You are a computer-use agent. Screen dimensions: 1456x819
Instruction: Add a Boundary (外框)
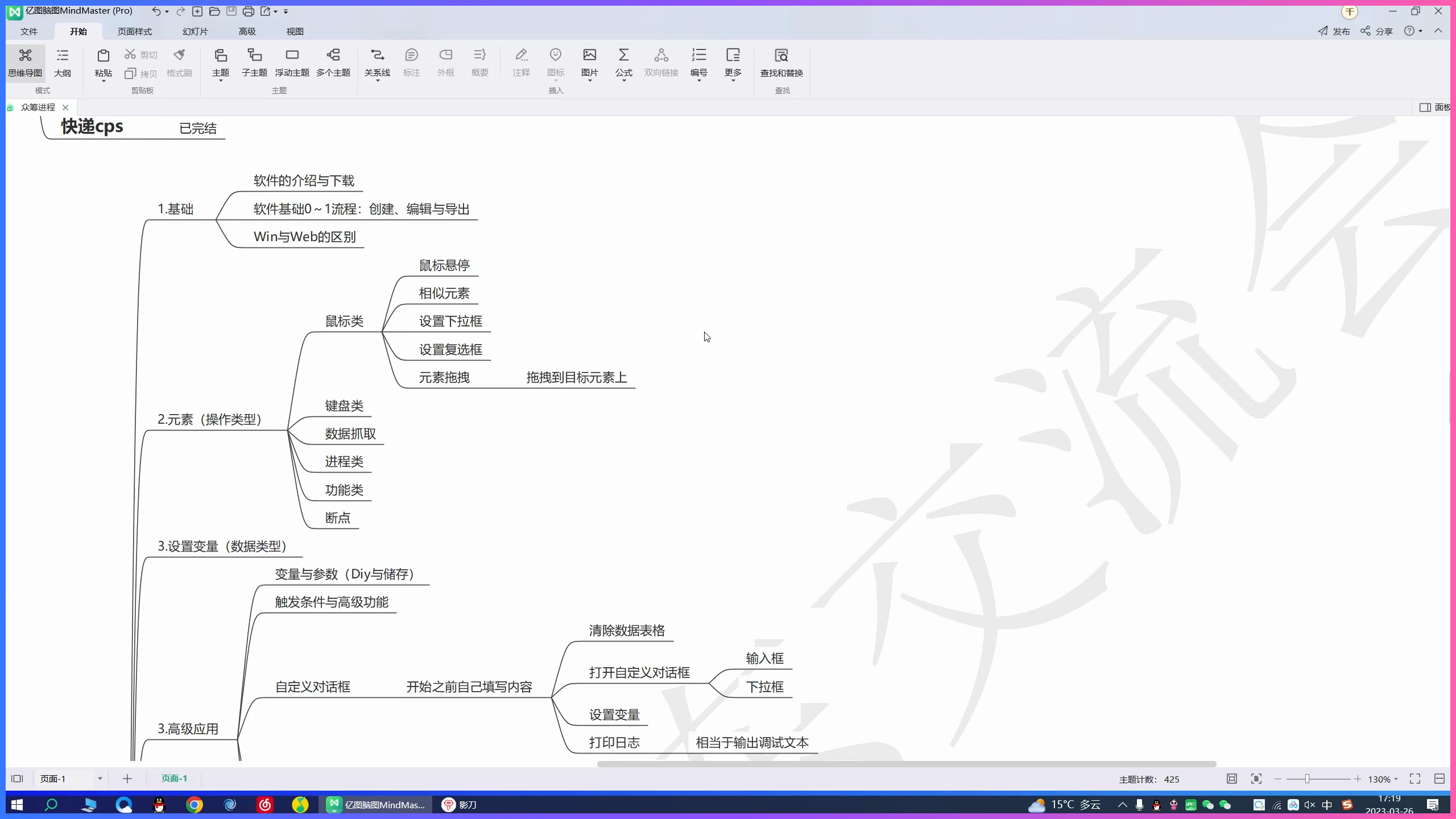[446, 63]
